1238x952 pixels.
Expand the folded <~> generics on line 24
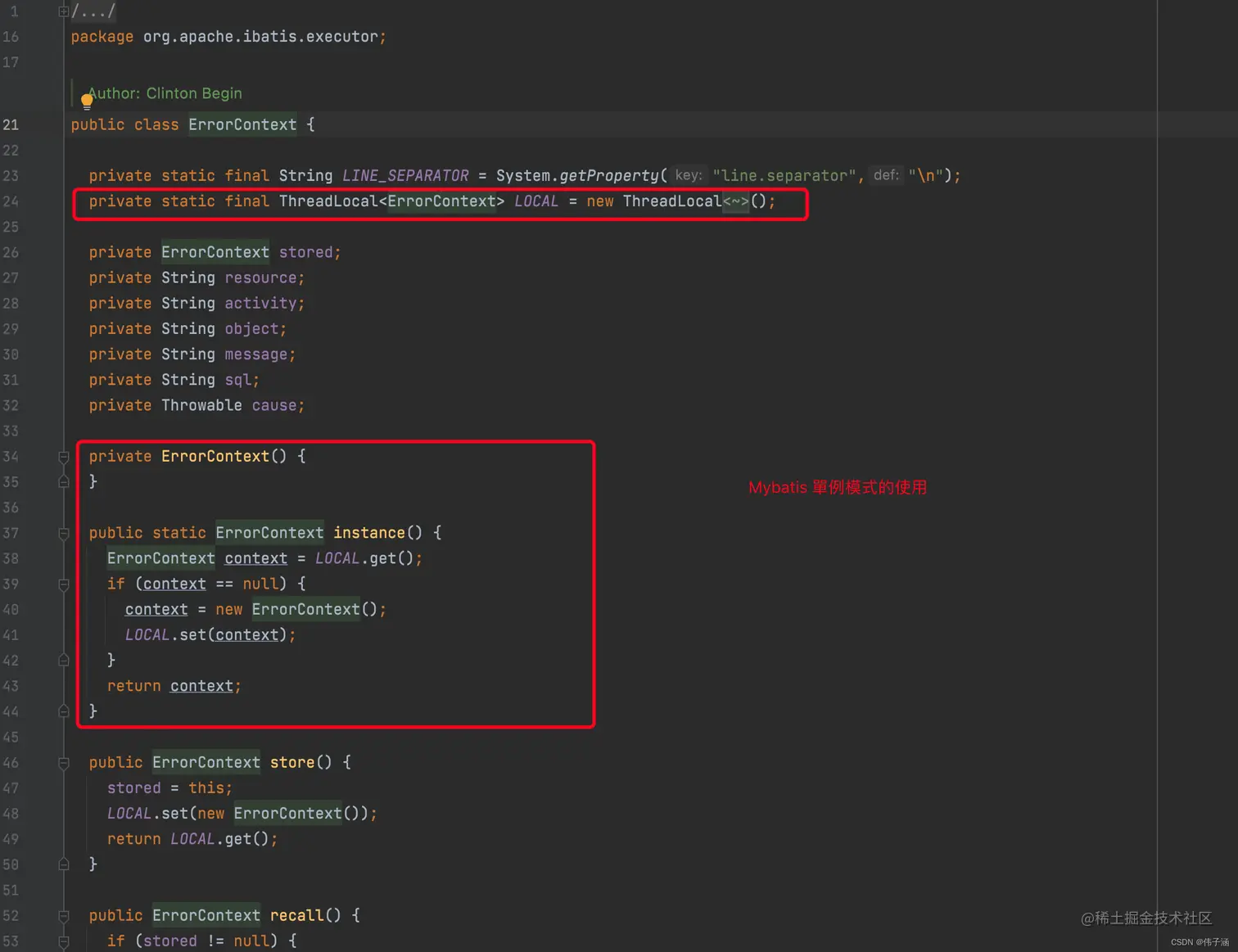(x=735, y=201)
